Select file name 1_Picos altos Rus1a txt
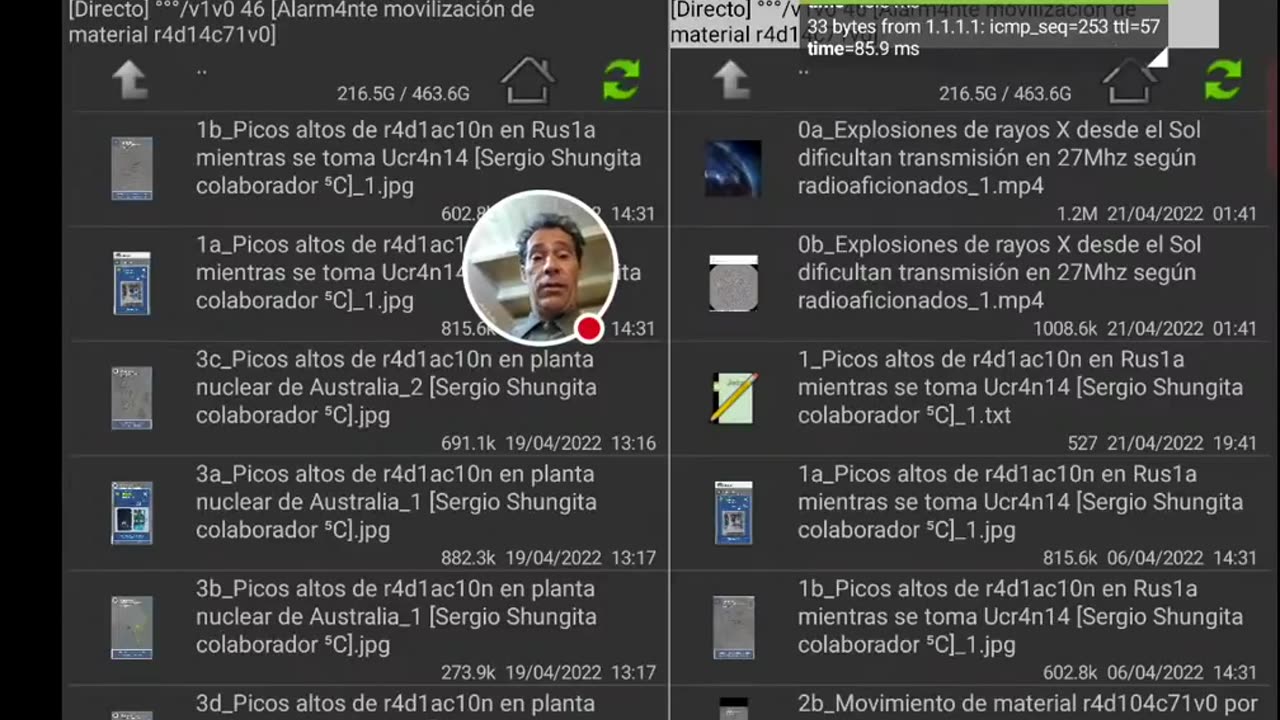Viewport: 1280px width, 720px height. pos(1020,387)
